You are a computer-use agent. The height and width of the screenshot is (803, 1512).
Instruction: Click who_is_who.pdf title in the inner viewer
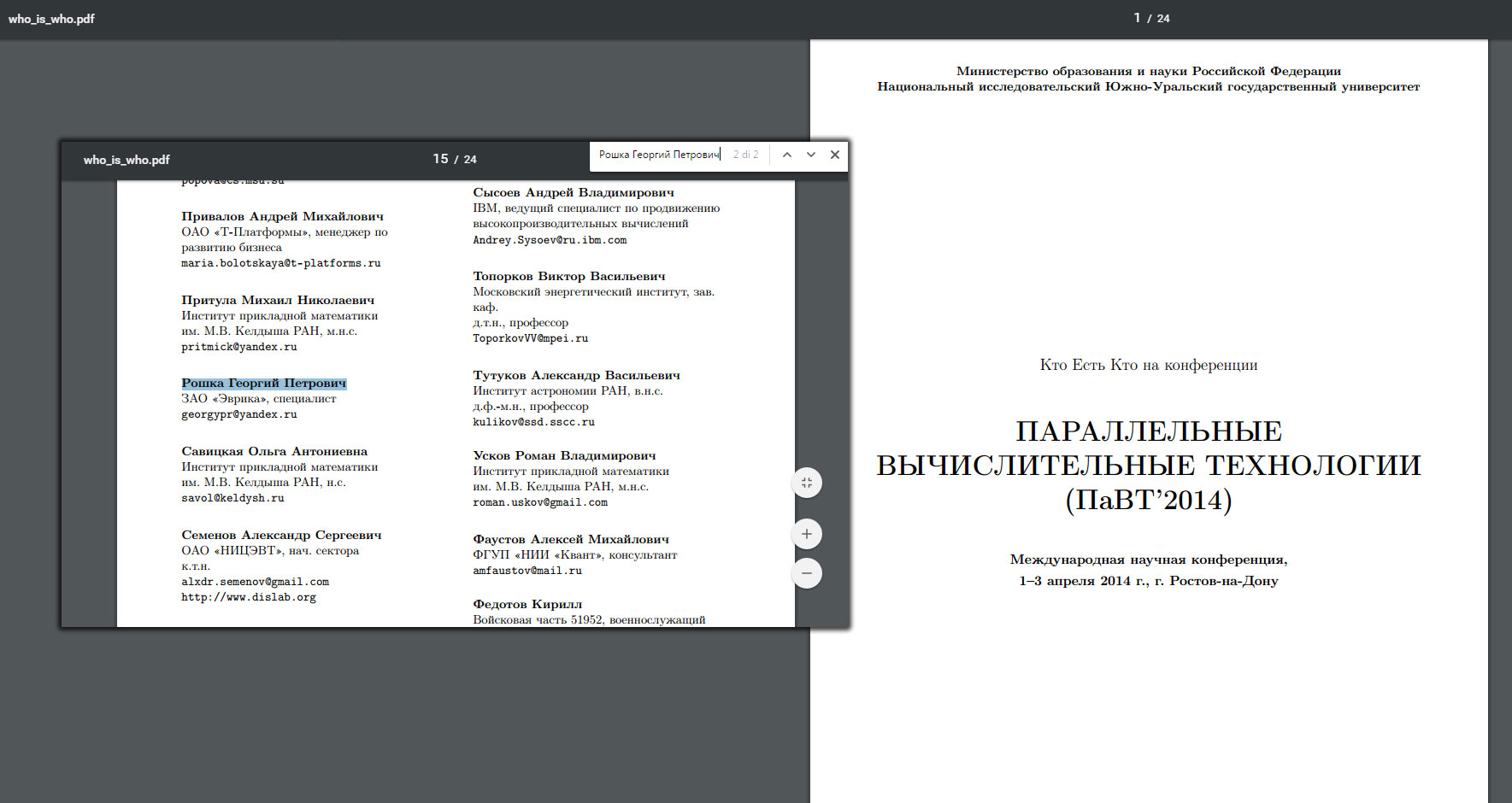click(126, 160)
